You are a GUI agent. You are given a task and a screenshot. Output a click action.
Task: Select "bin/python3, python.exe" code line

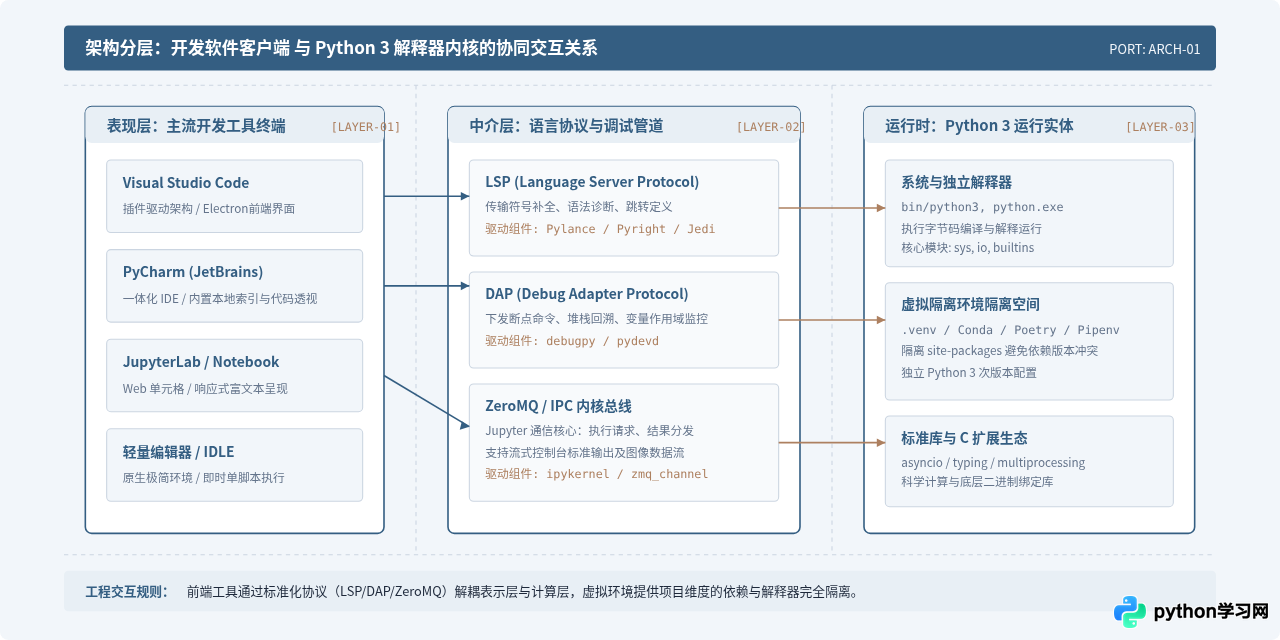(x=982, y=207)
